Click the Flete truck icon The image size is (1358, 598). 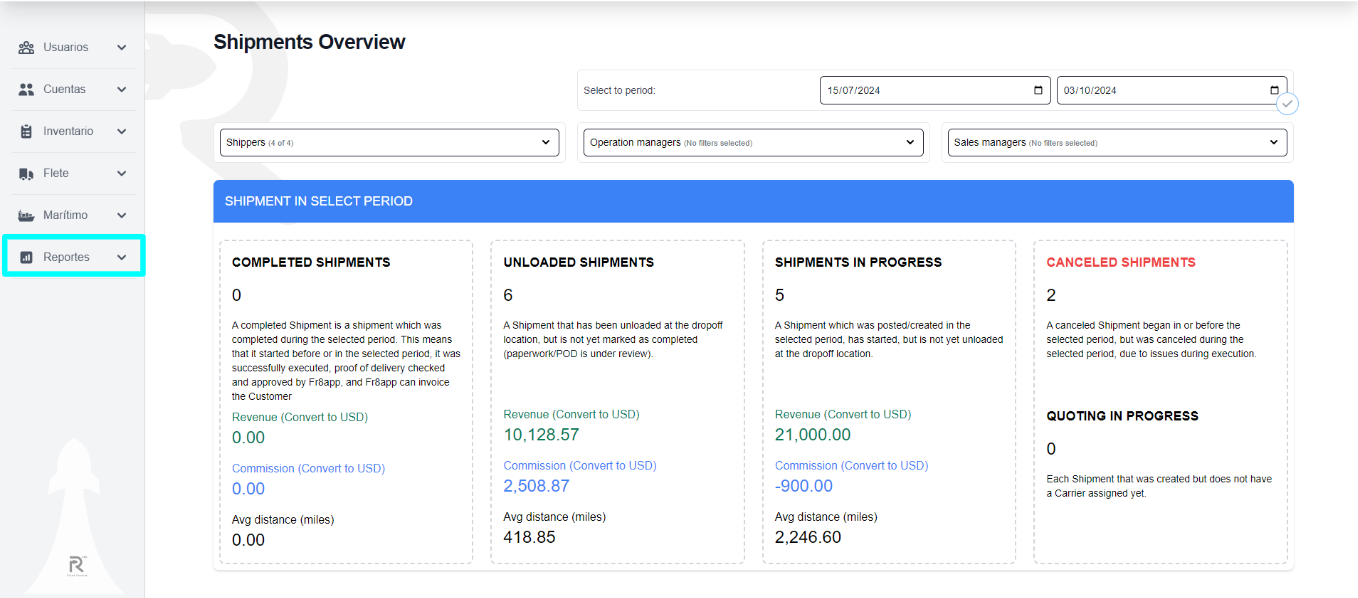click(24, 172)
